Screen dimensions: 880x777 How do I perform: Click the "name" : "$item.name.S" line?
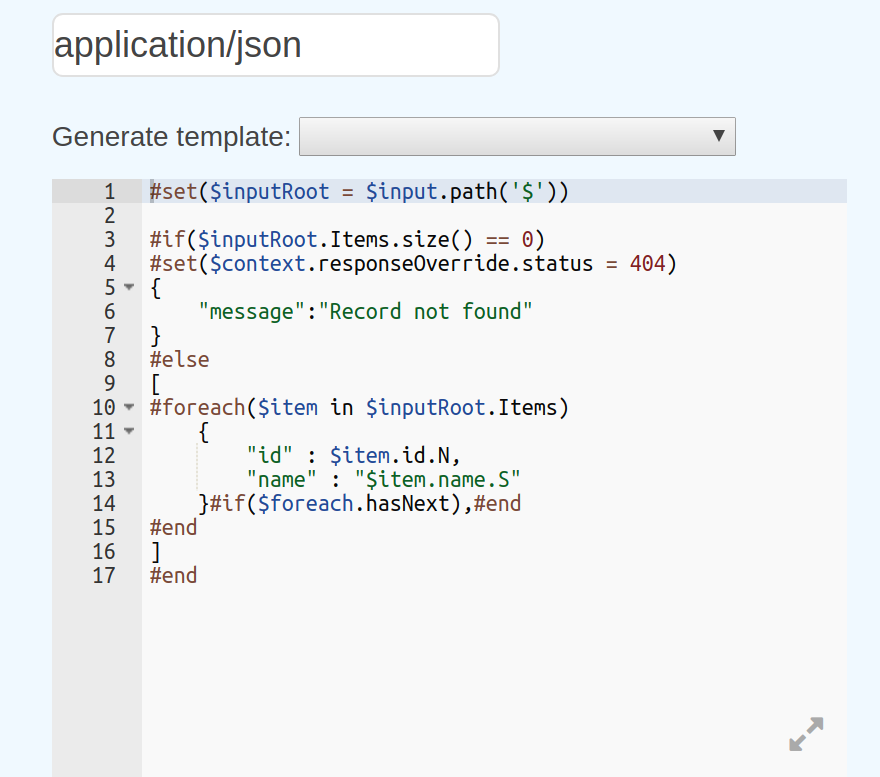383,479
